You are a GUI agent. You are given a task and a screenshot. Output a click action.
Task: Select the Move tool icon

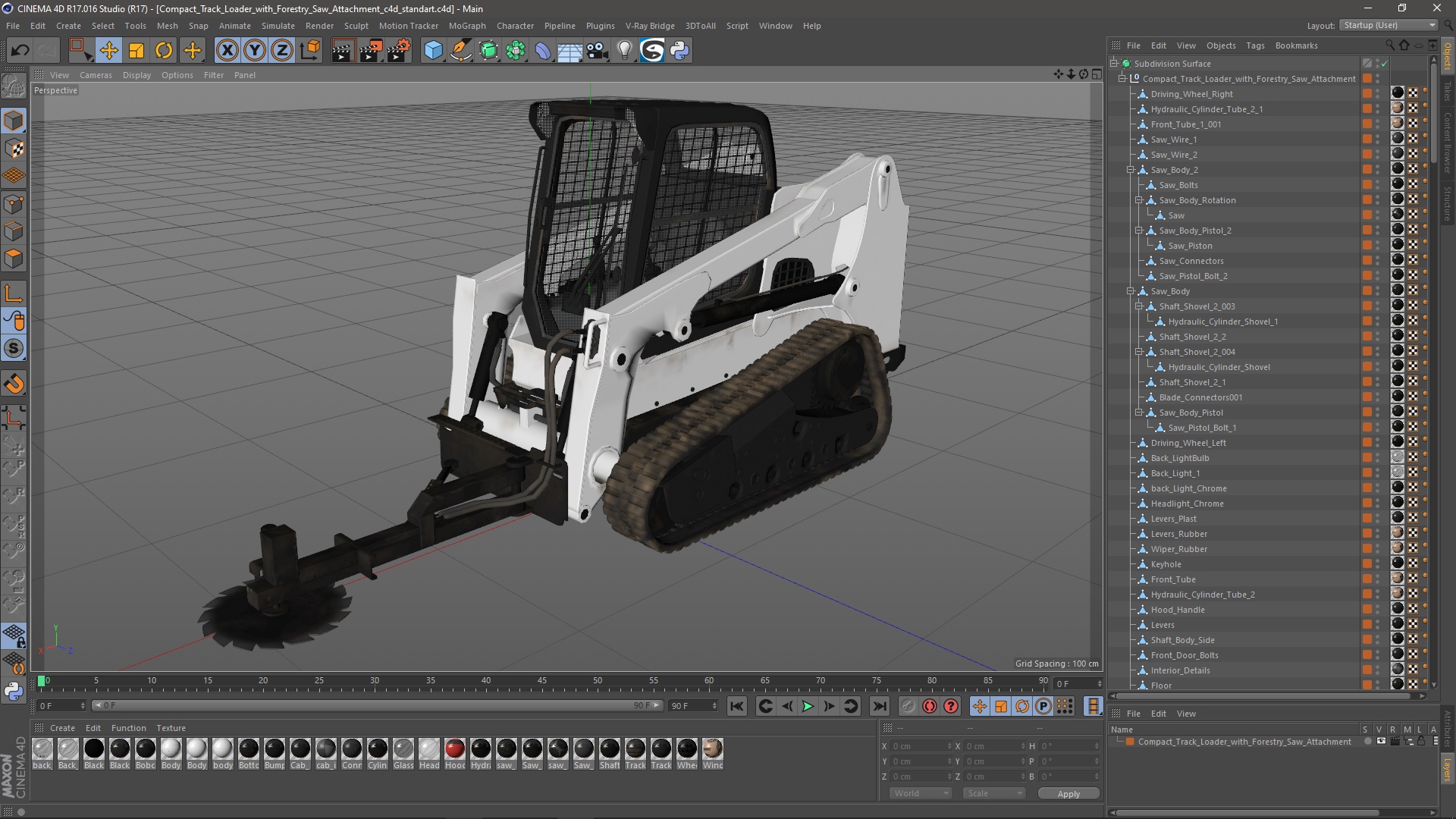click(x=108, y=51)
